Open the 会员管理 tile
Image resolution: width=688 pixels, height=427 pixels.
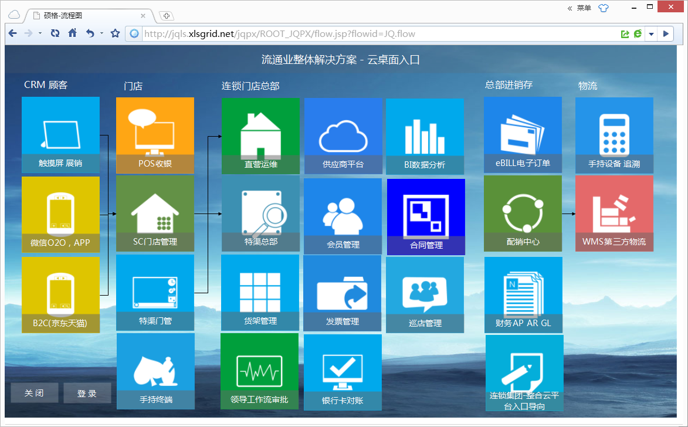(x=342, y=216)
